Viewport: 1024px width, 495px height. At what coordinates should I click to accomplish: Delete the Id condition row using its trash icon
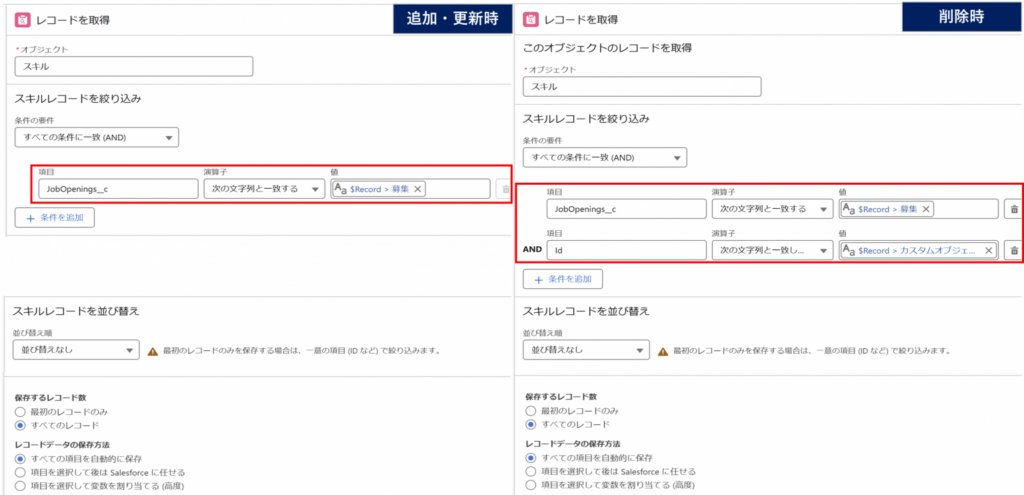tap(1012, 250)
